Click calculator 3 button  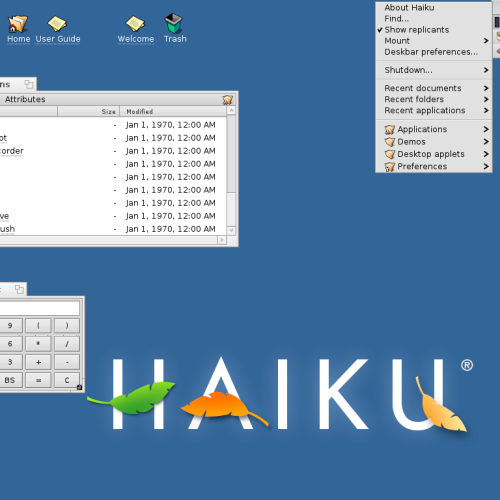point(10,362)
